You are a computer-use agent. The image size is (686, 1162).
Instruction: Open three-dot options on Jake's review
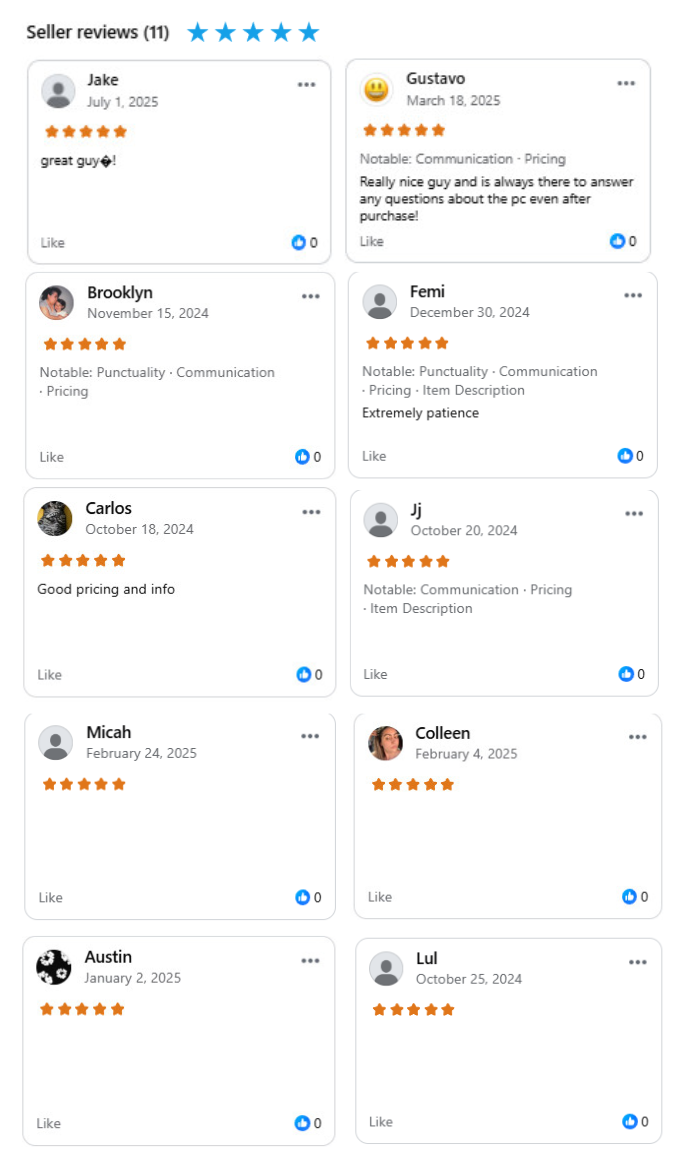click(x=307, y=84)
